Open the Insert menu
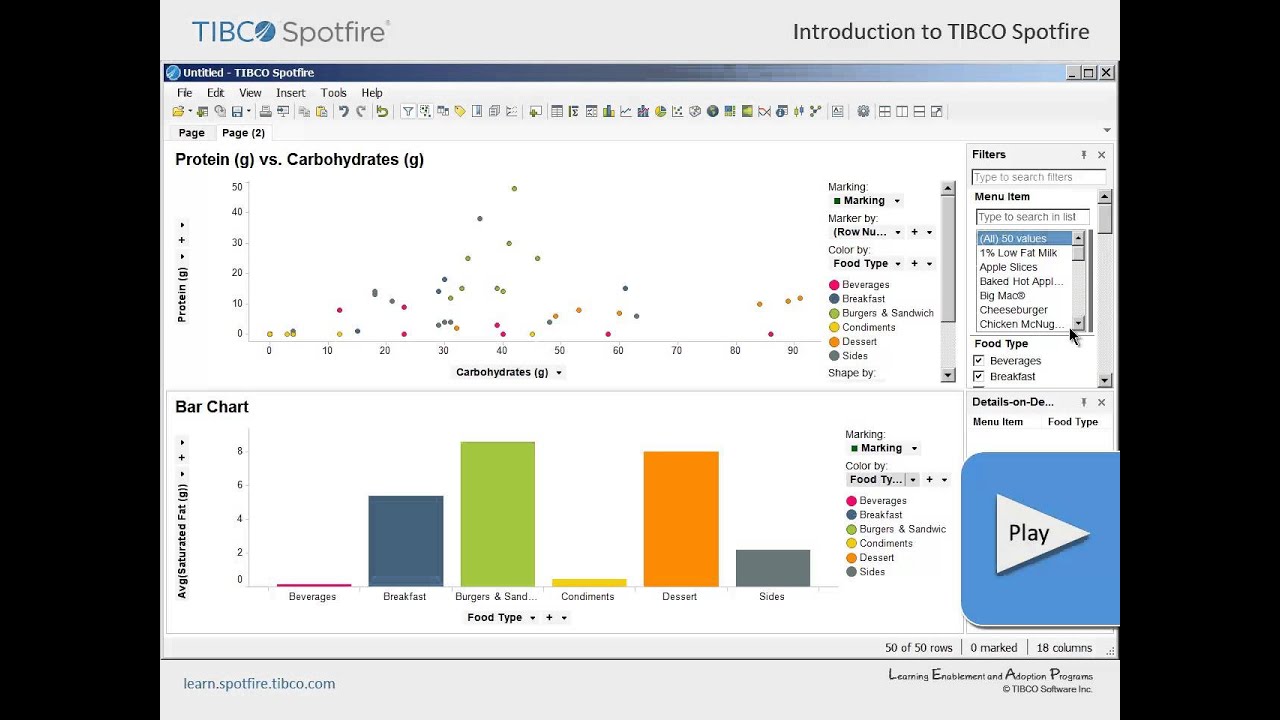 (x=291, y=93)
